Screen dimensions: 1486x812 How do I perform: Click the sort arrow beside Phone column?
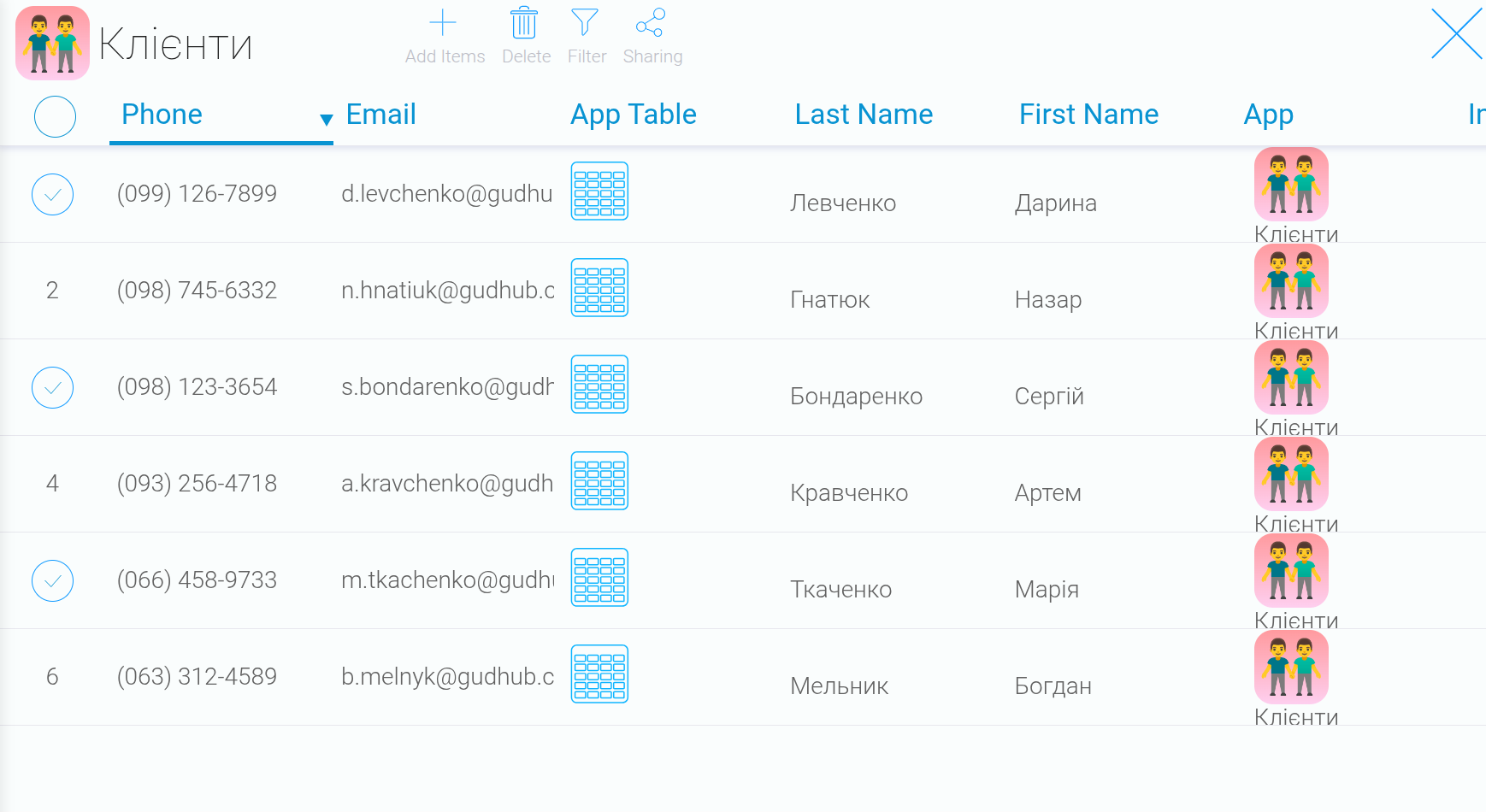(326, 120)
